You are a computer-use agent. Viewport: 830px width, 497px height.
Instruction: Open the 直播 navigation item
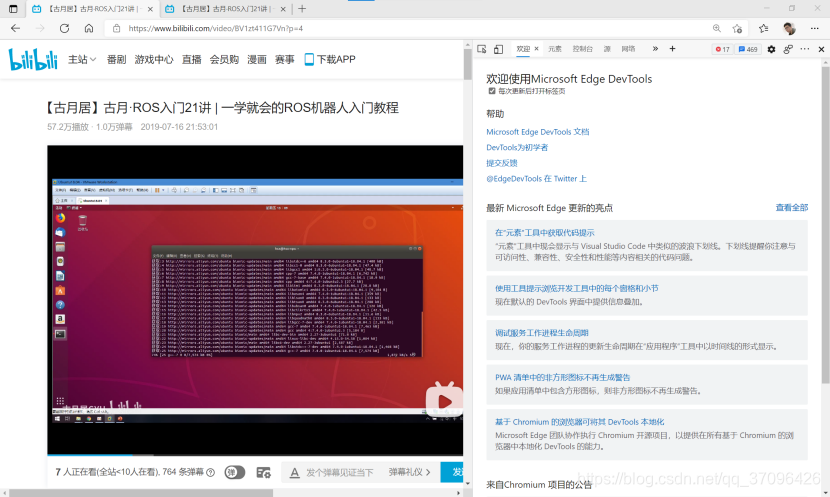point(191,59)
